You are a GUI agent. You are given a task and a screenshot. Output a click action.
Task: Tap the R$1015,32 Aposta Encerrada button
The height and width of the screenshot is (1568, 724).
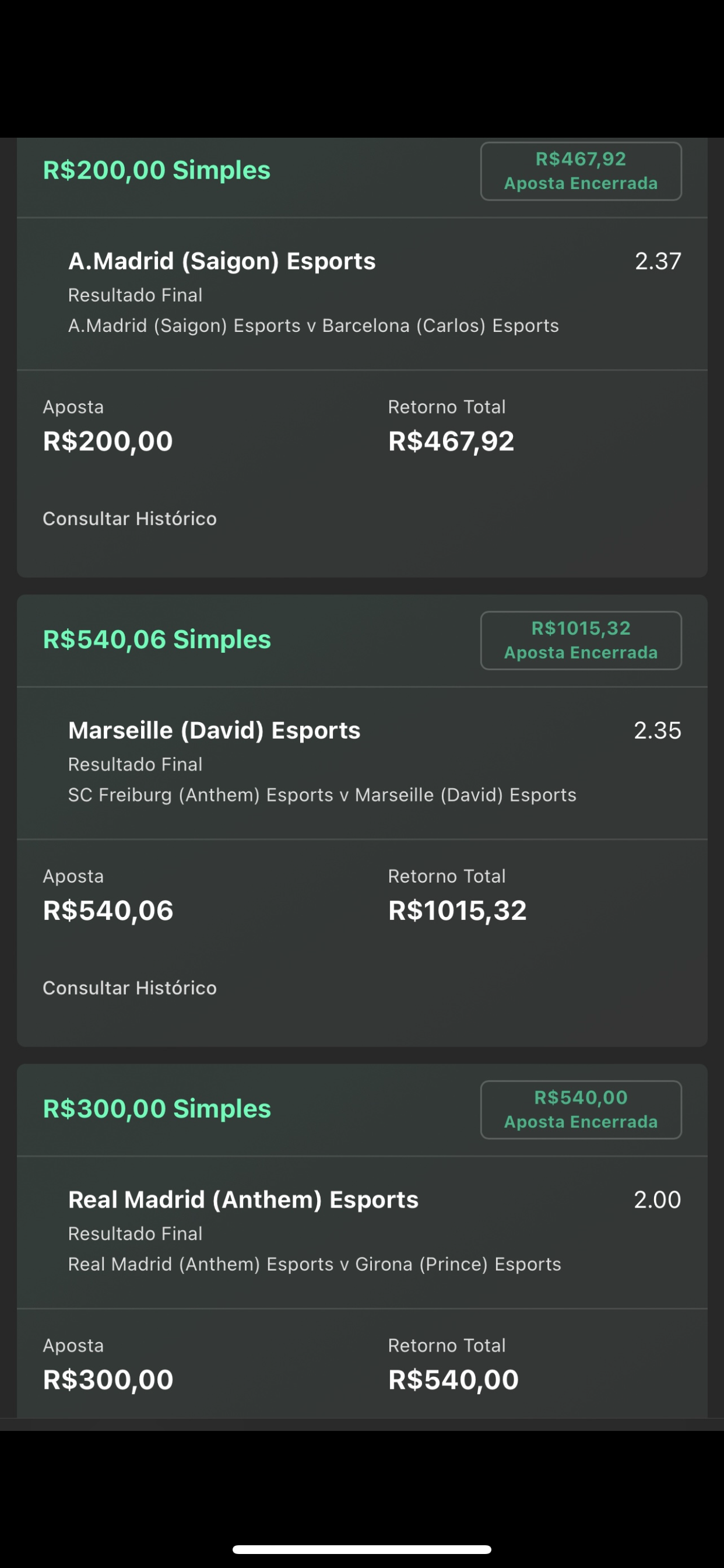click(581, 640)
